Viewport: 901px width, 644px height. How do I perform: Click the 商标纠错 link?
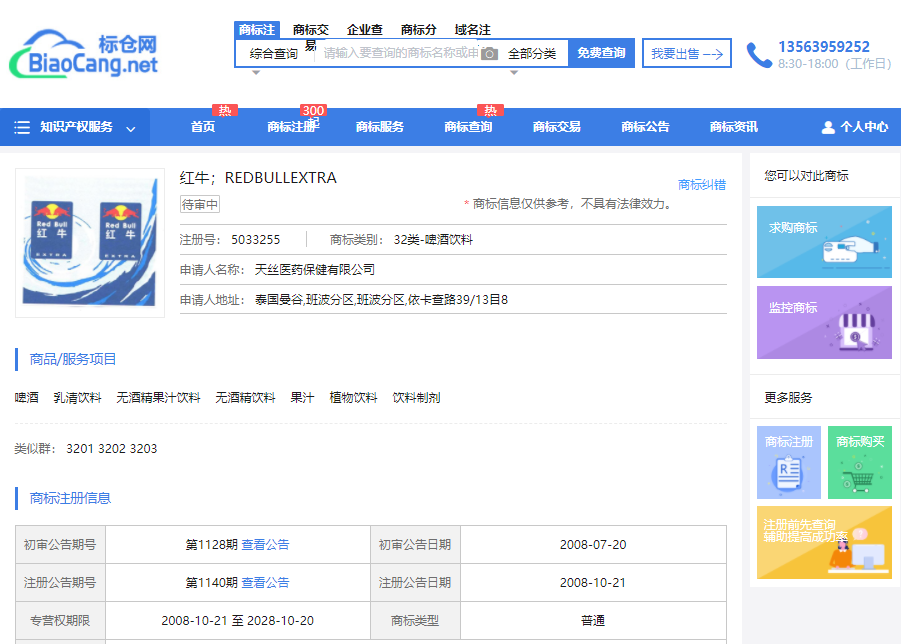(x=702, y=184)
